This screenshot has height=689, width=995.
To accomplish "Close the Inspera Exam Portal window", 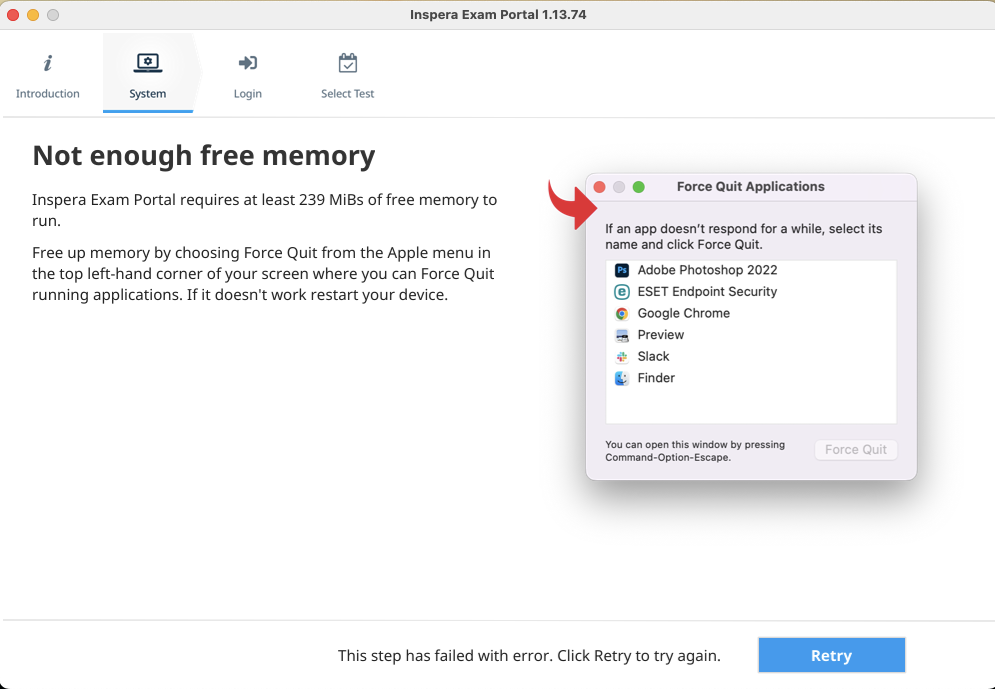I will pos(13,15).
